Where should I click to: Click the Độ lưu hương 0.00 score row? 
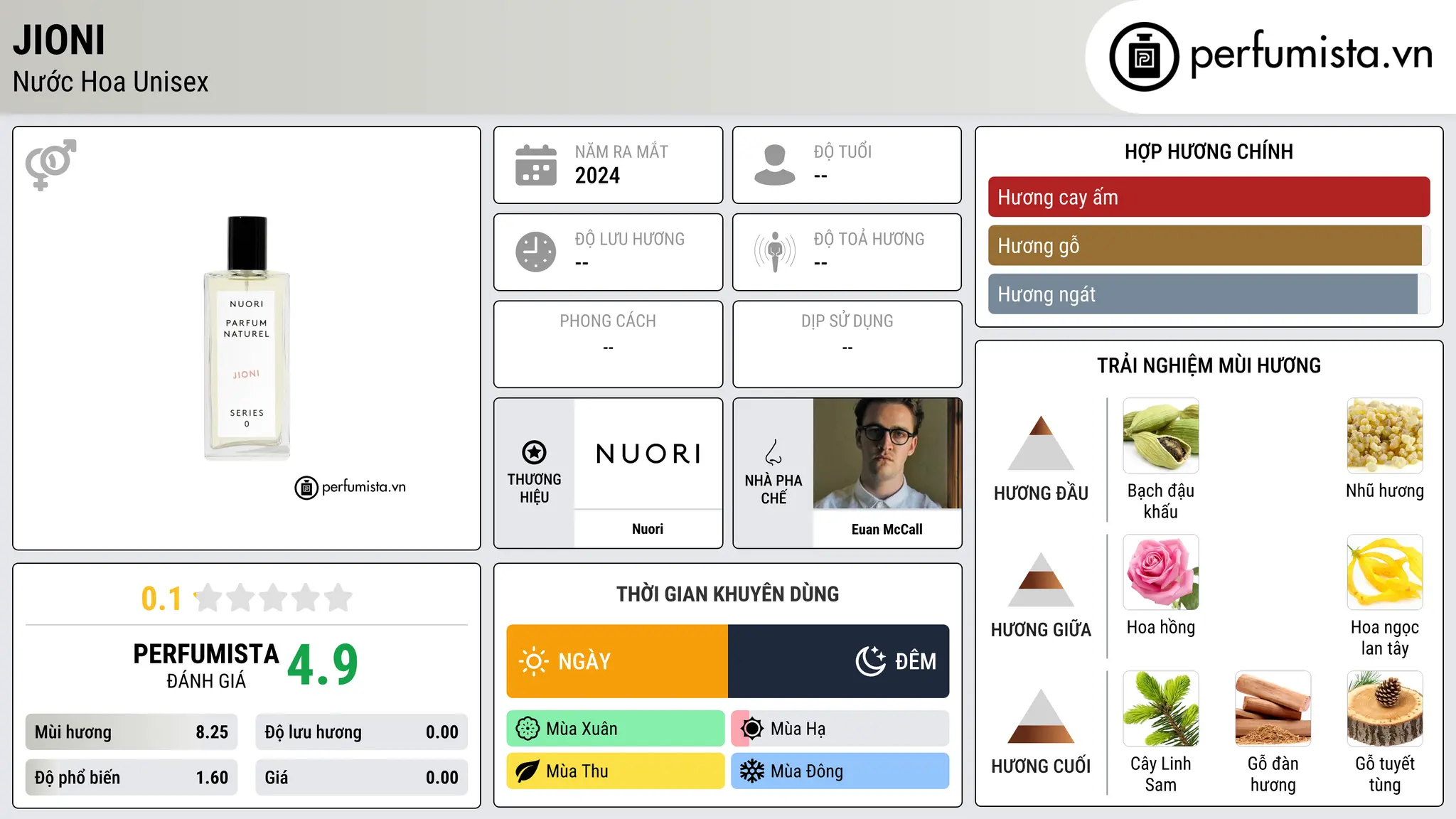[x=362, y=732]
